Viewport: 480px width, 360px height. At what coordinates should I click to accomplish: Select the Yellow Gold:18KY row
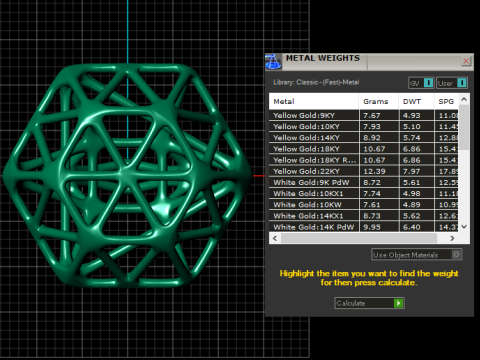point(364,149)
